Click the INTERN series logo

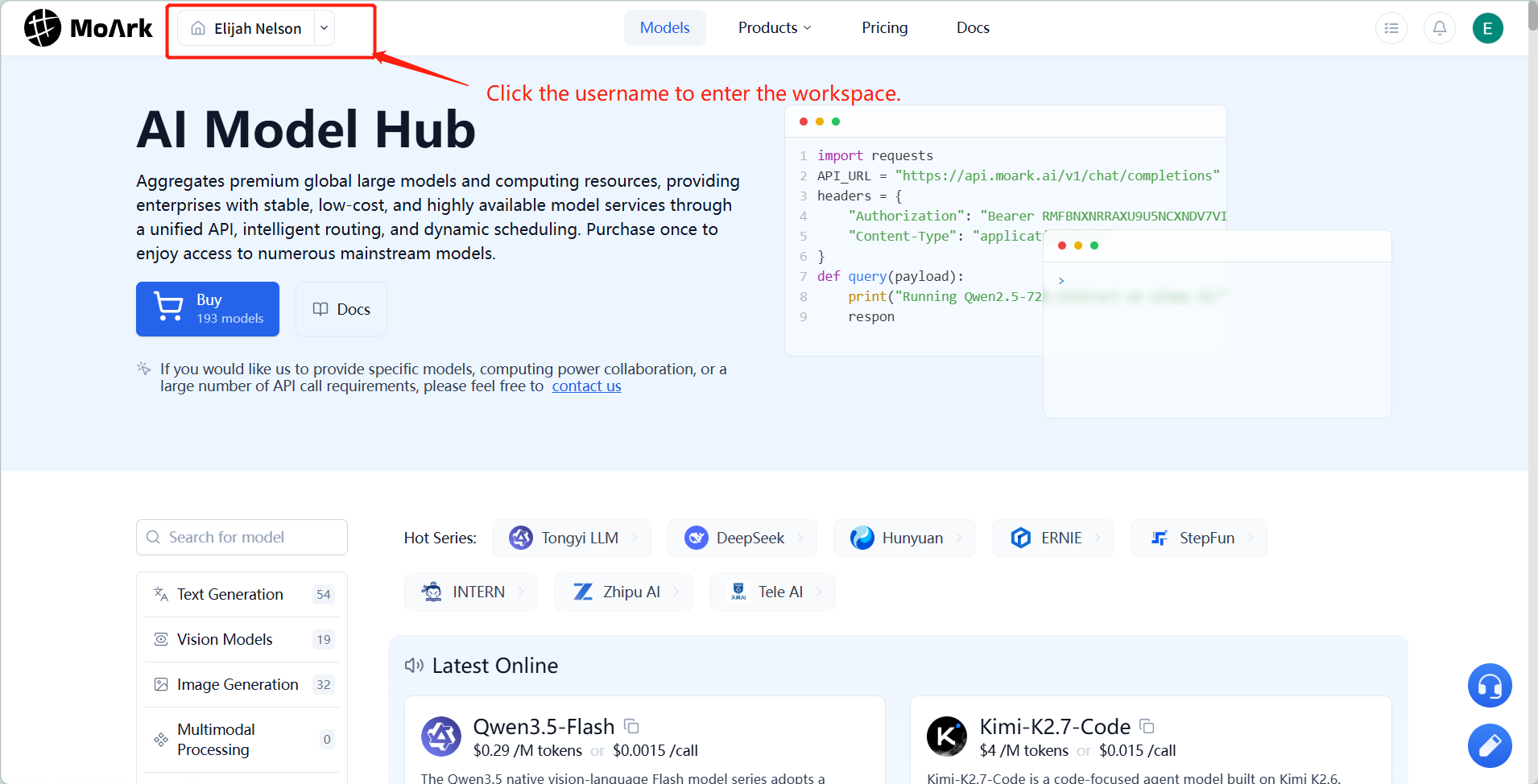(x=432, y=592)
